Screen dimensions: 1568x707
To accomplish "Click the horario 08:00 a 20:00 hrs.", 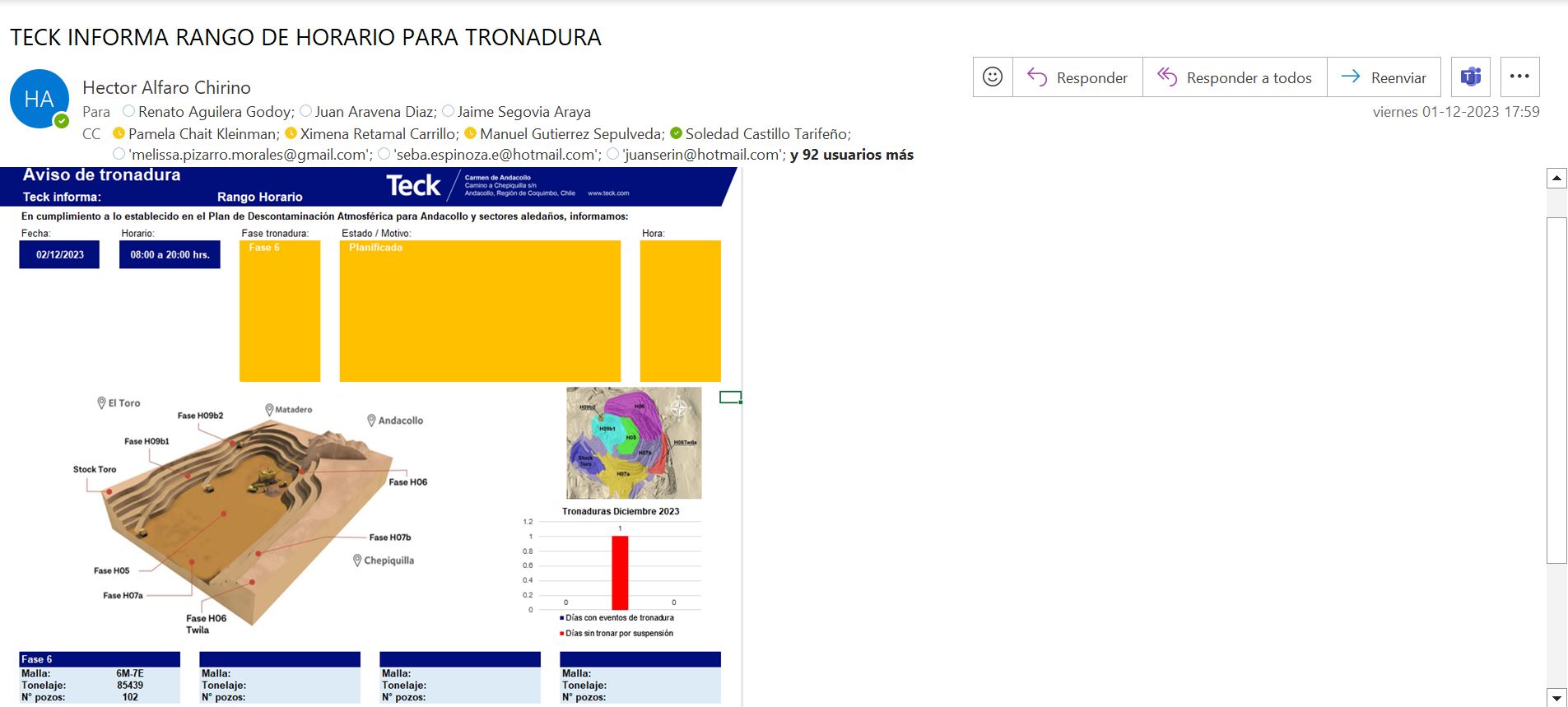I will [170, 254].
